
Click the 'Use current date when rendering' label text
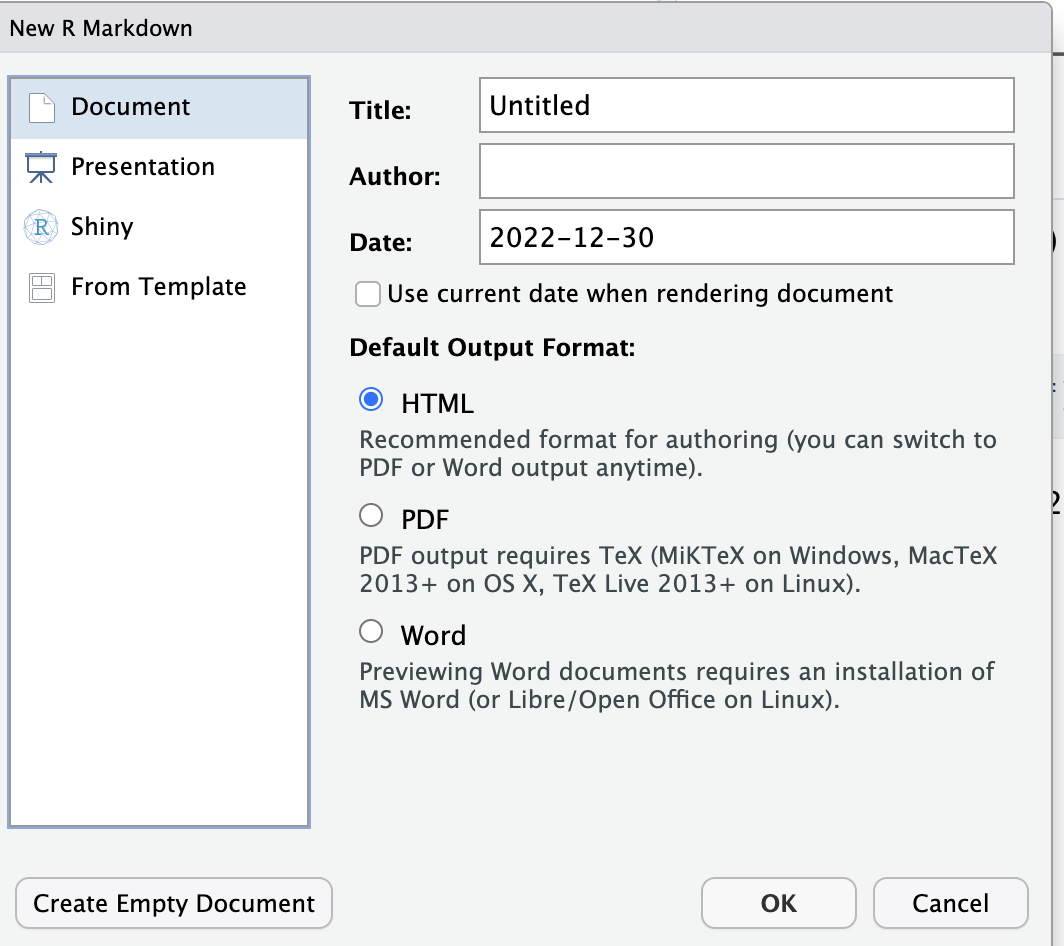pos(640,294)
